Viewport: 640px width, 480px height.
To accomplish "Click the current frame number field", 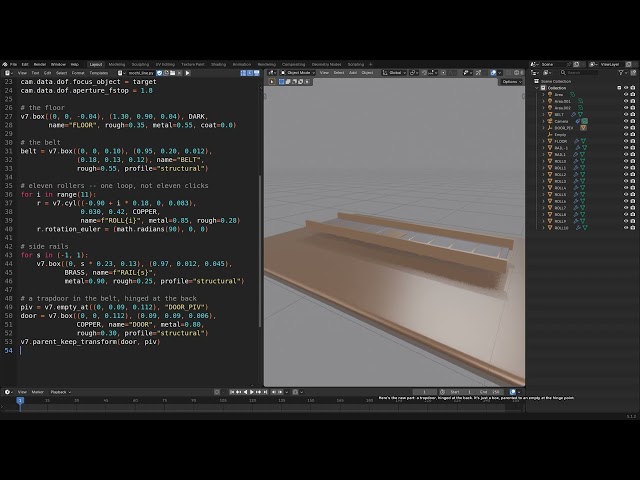I will (424, 392).
